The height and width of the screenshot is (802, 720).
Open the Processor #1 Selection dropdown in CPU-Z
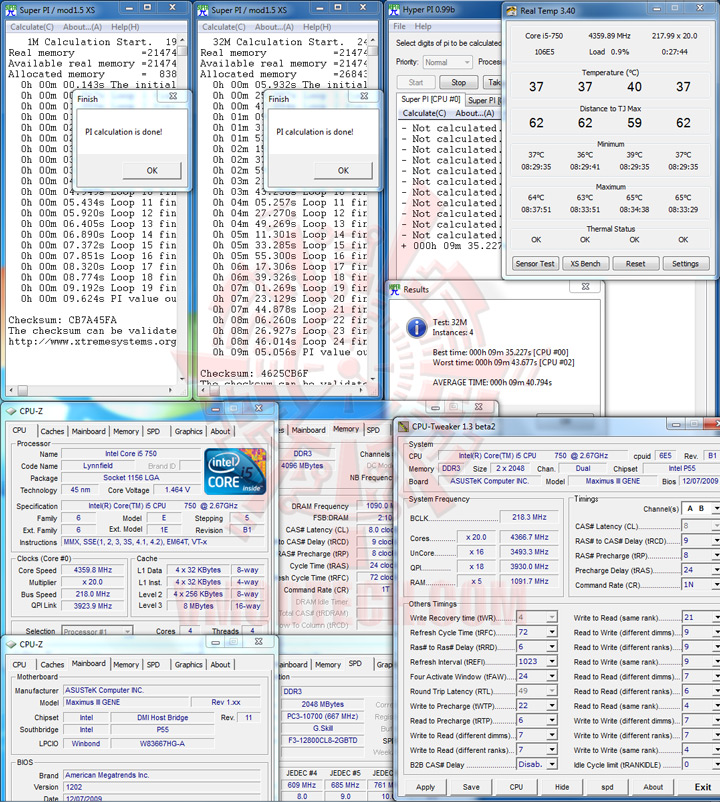97,632
